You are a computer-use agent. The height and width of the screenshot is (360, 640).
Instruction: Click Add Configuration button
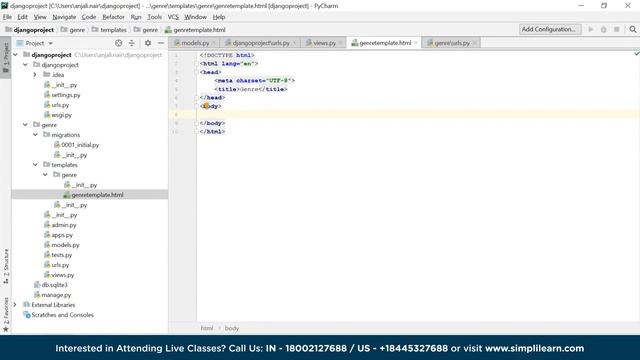[x=550, y=29]
